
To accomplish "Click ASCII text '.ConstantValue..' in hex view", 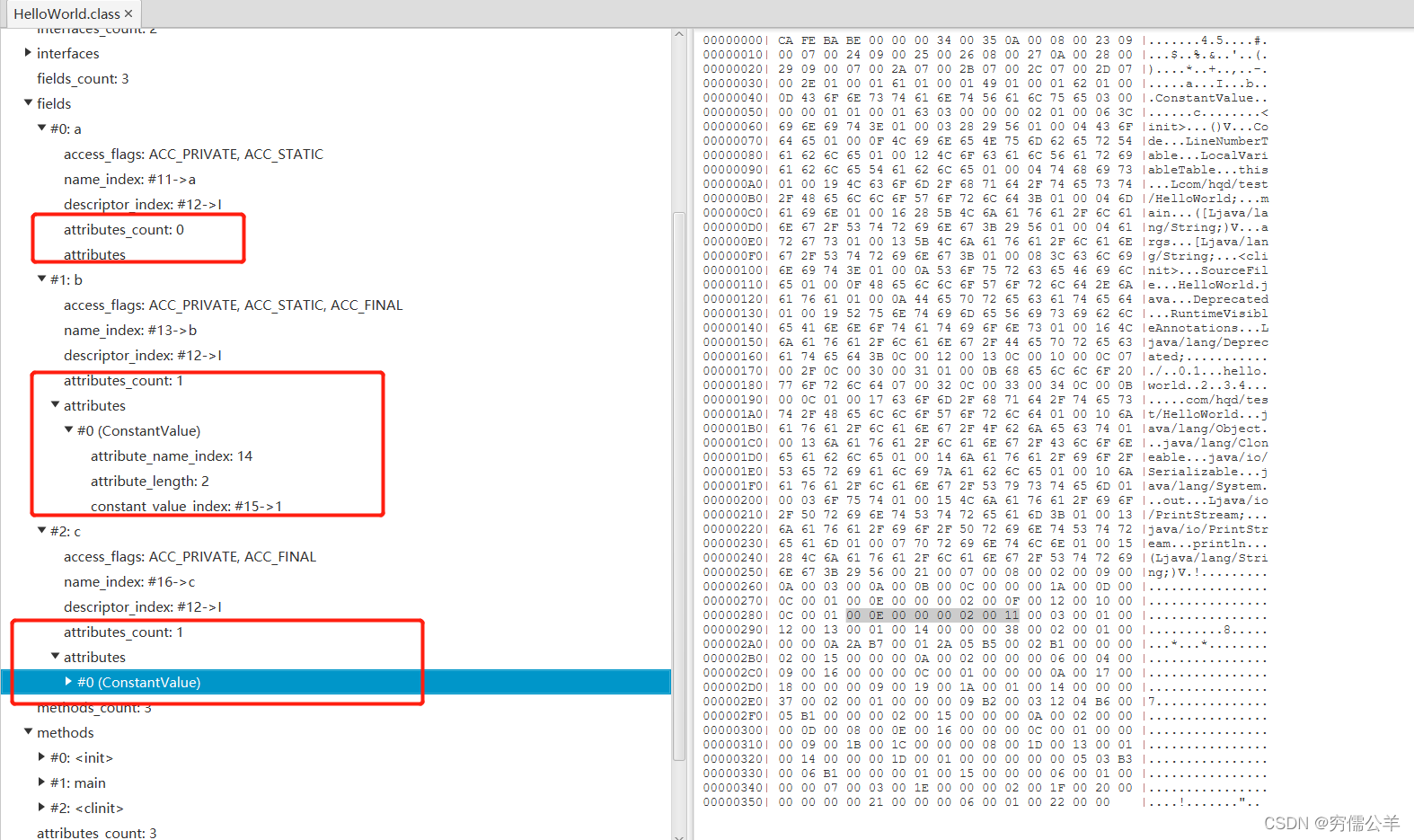I will 1208,98.
